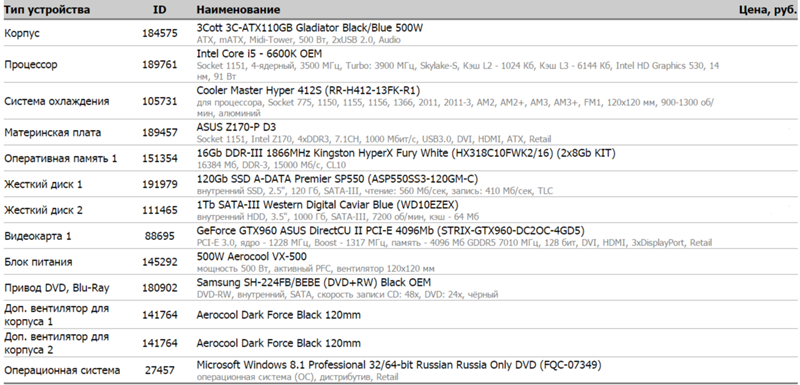Click the ID column header
This screenshot has height=385, width=800.
(160, 9)
